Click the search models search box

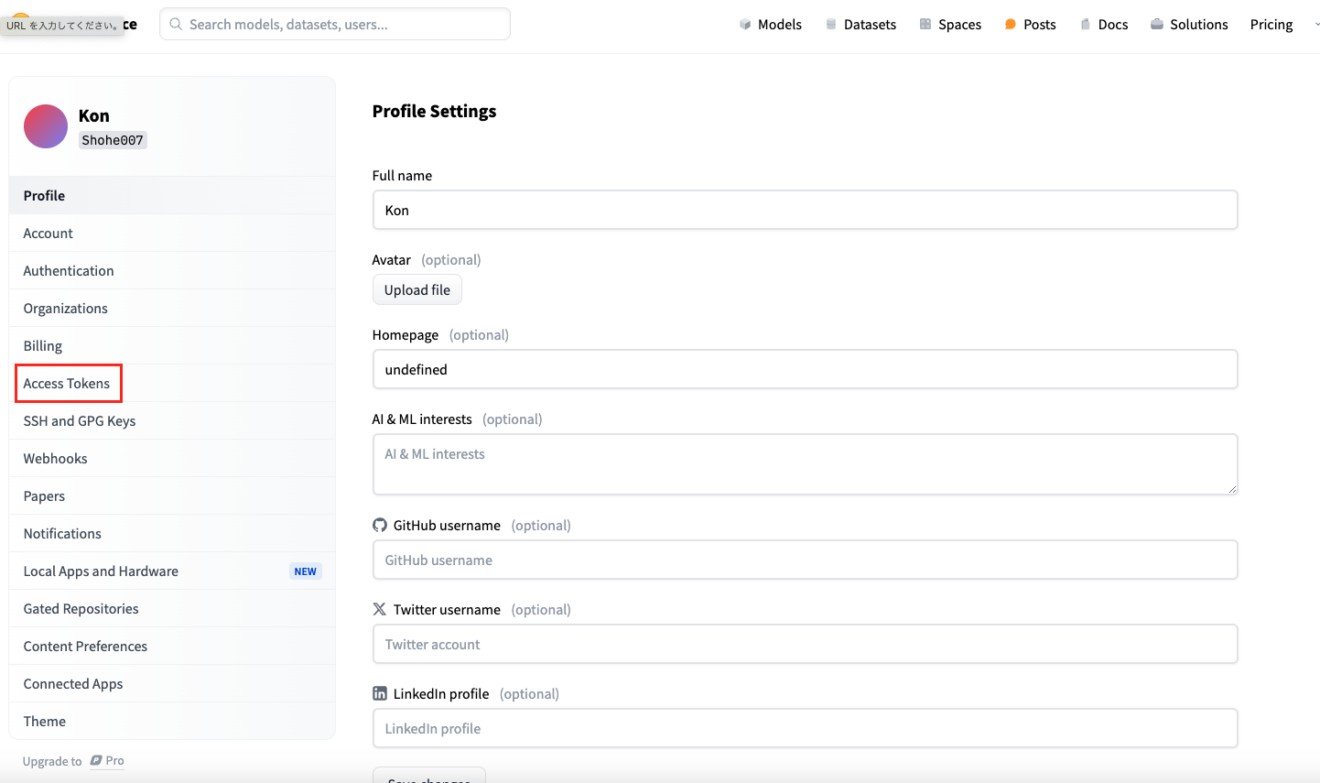point(335,24)
